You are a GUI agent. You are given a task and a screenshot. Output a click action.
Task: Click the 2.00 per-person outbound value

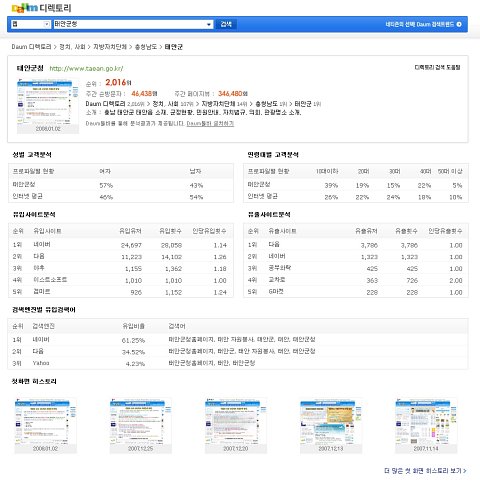456,281
